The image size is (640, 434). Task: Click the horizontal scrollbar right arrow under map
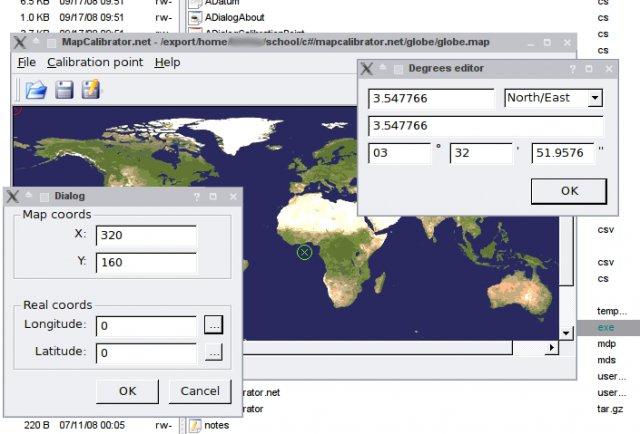coord(550,348)
